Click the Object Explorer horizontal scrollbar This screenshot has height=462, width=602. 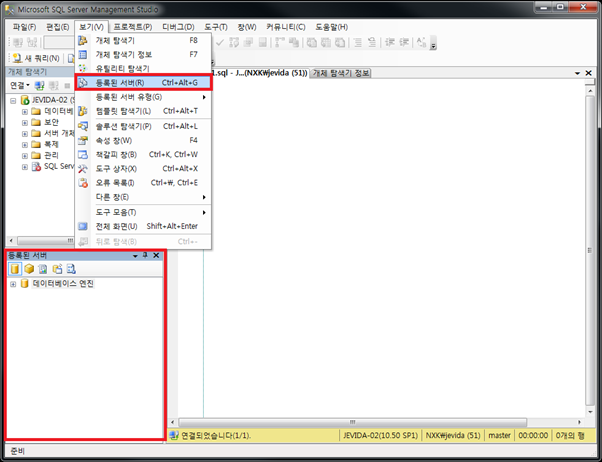click(x=45, y=241)
